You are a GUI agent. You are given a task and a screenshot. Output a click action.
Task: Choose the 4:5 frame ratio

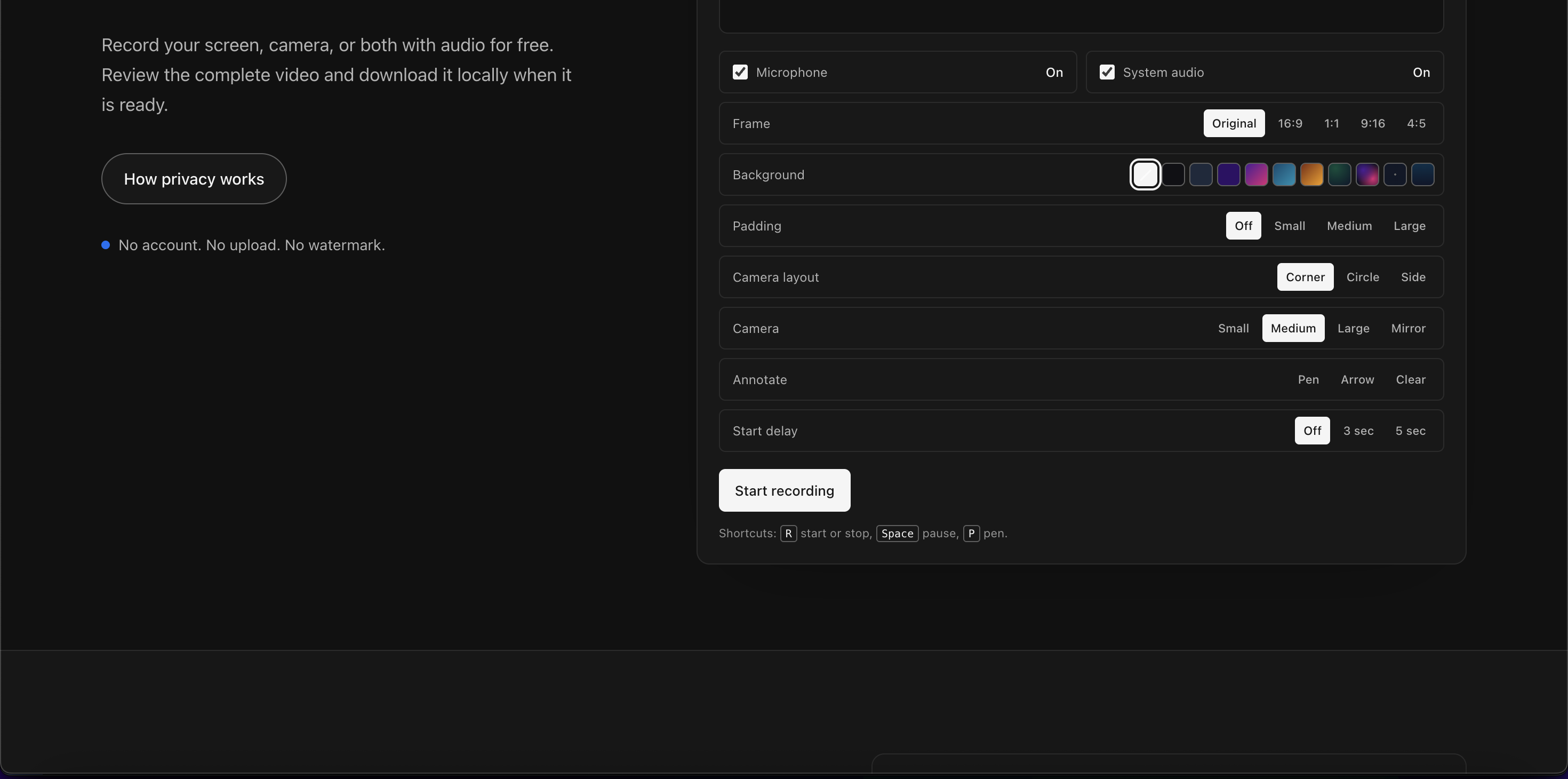pyautogui.click(x=1416, y=124)
